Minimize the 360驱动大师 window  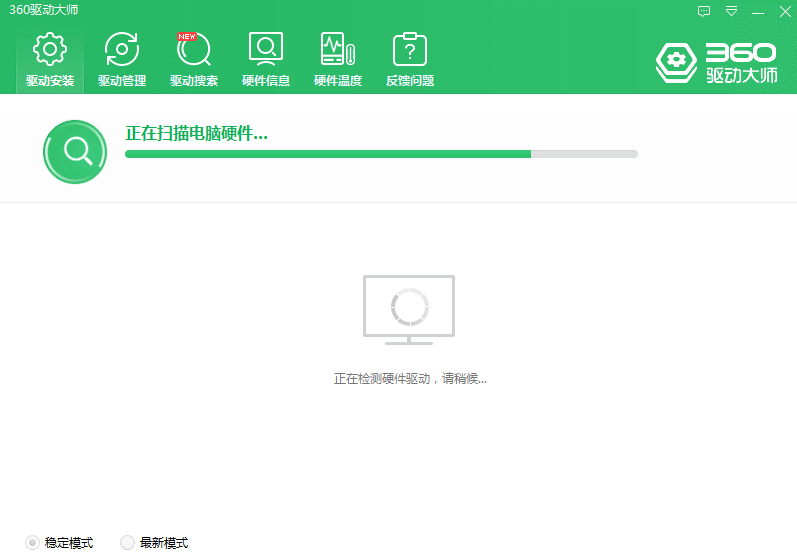coord(758,12)
